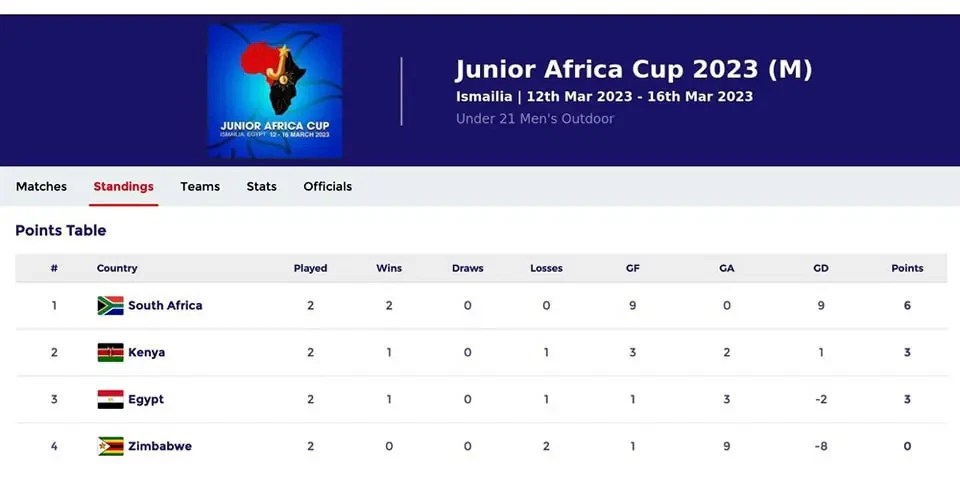Open Egypt team link
The image size is (960, 498).
(x=146, y=400)
